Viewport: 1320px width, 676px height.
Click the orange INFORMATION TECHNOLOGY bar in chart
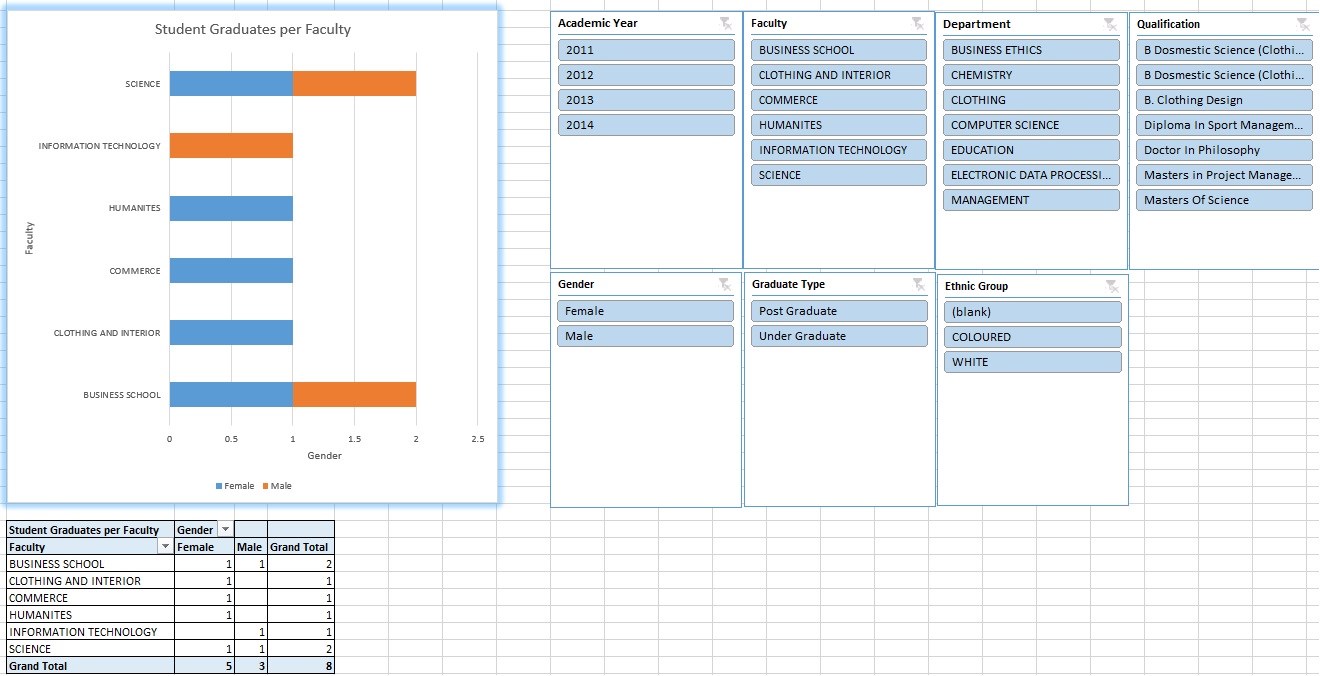pos(231,146)
